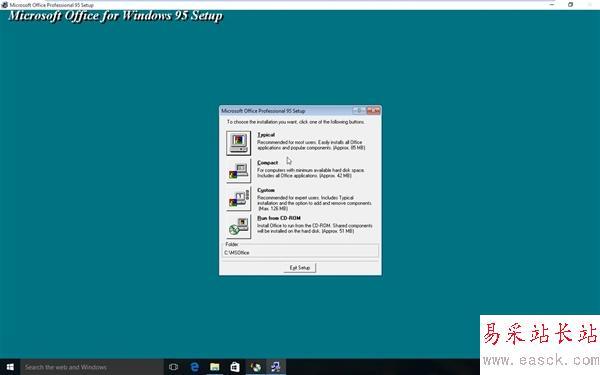This screenshot has width=600, height=375.
Task: Click the 'Search the web and Windows' box
Action: (92, 367)
